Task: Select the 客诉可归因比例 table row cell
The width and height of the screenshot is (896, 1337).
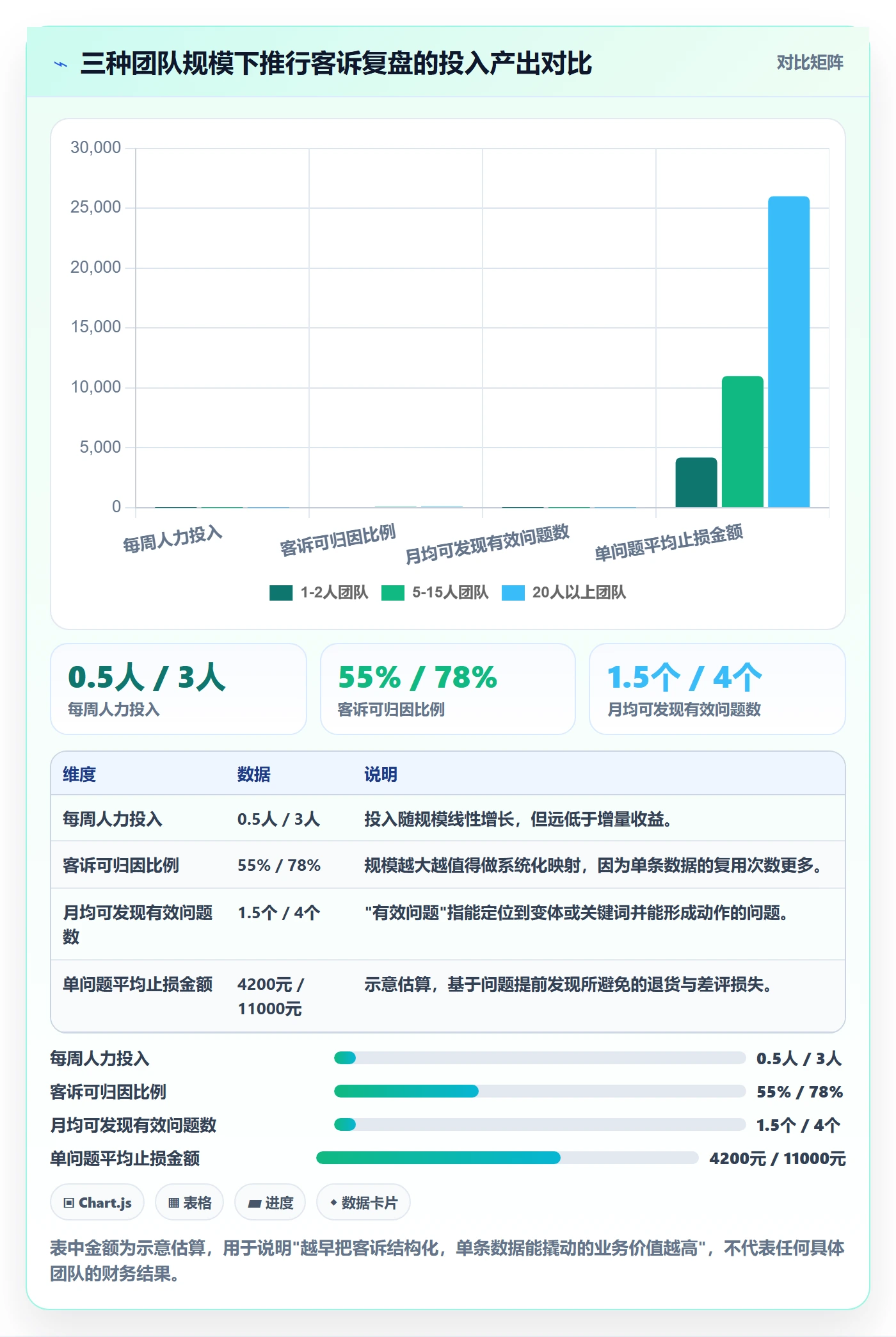Action: click(121, 865)
